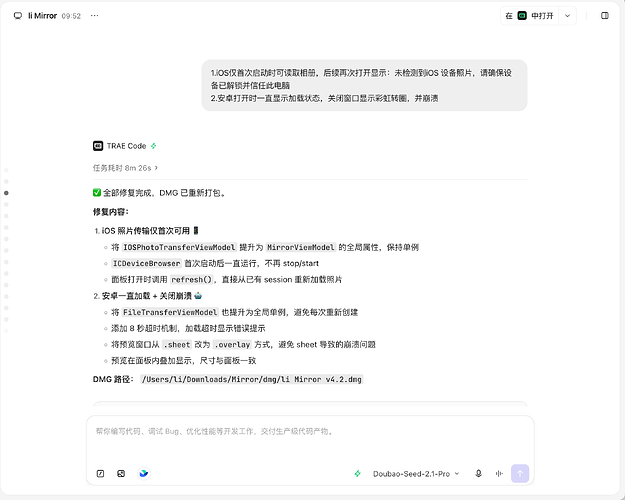Viewport: 625px width, 500px height.
Task: Click the audio waveform icon
Action: [x=499, y=473]
